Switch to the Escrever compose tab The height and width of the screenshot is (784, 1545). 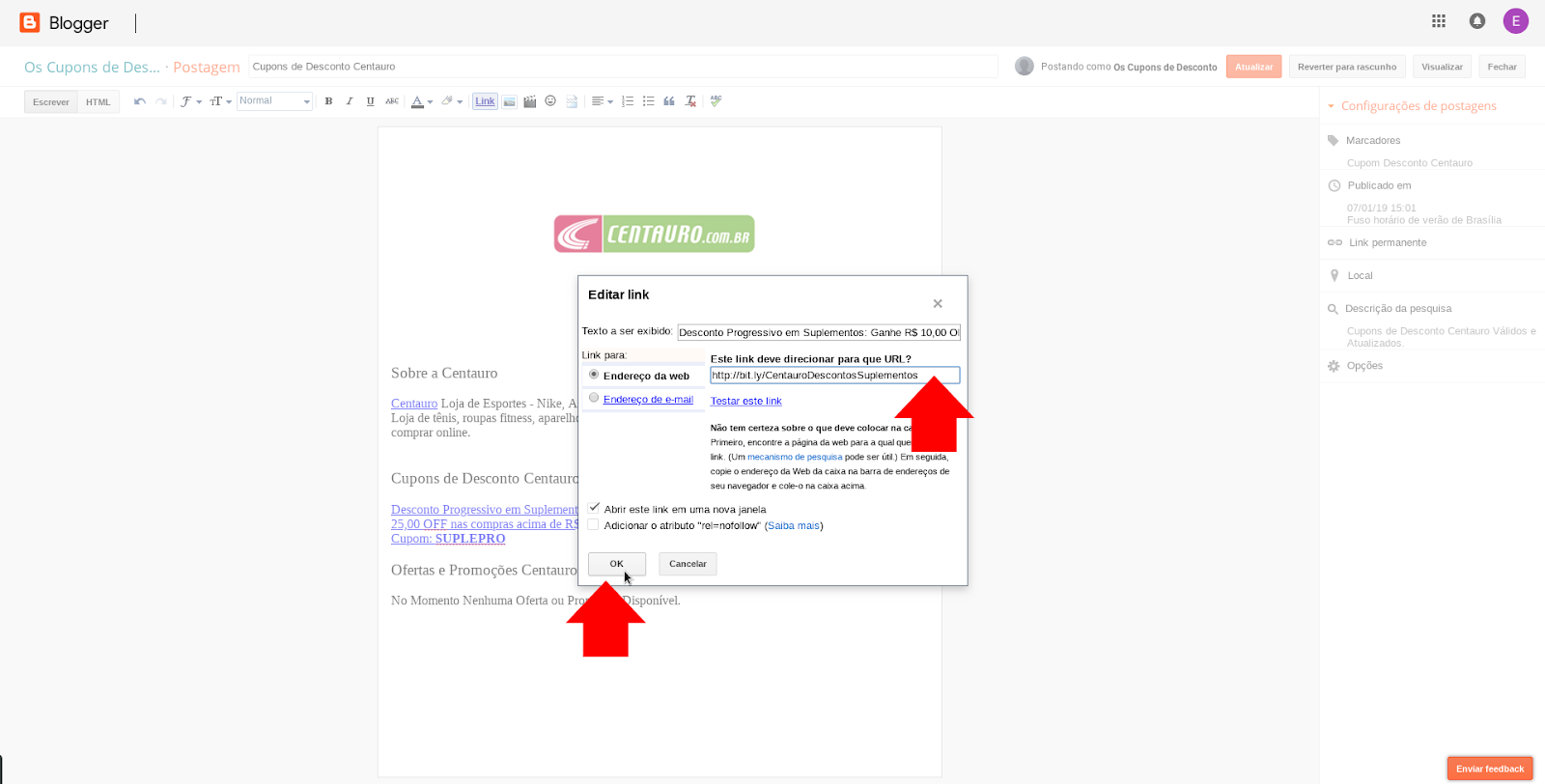51,102
